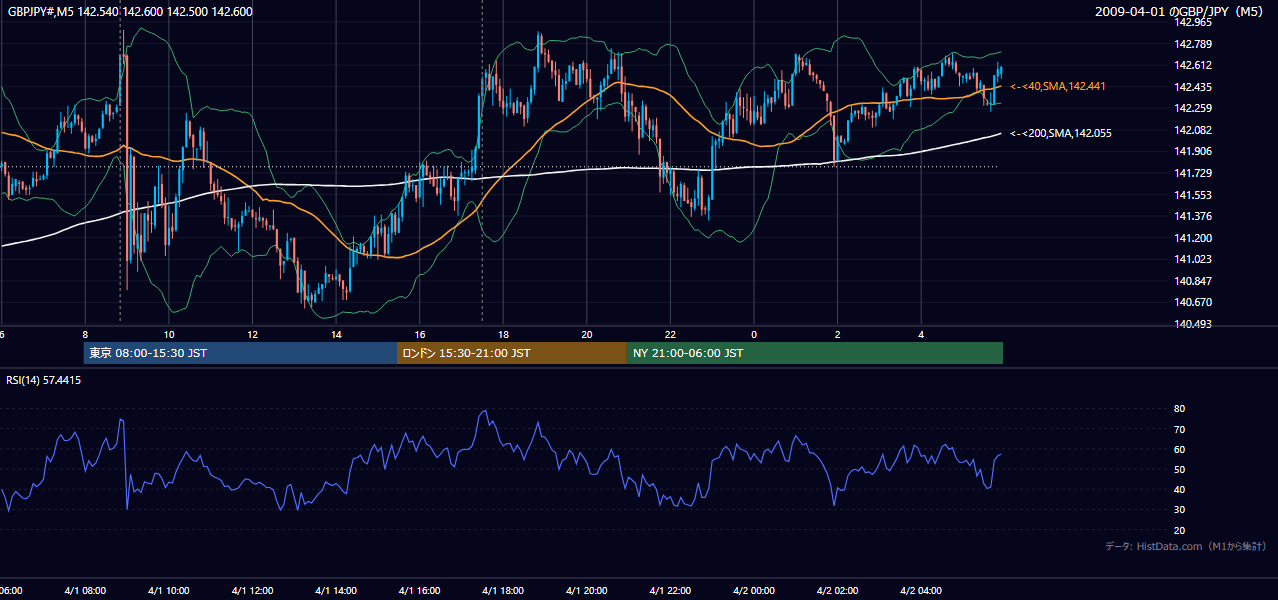Click price axis value 141.200
1278x600 pixels.
point(1192,238)
